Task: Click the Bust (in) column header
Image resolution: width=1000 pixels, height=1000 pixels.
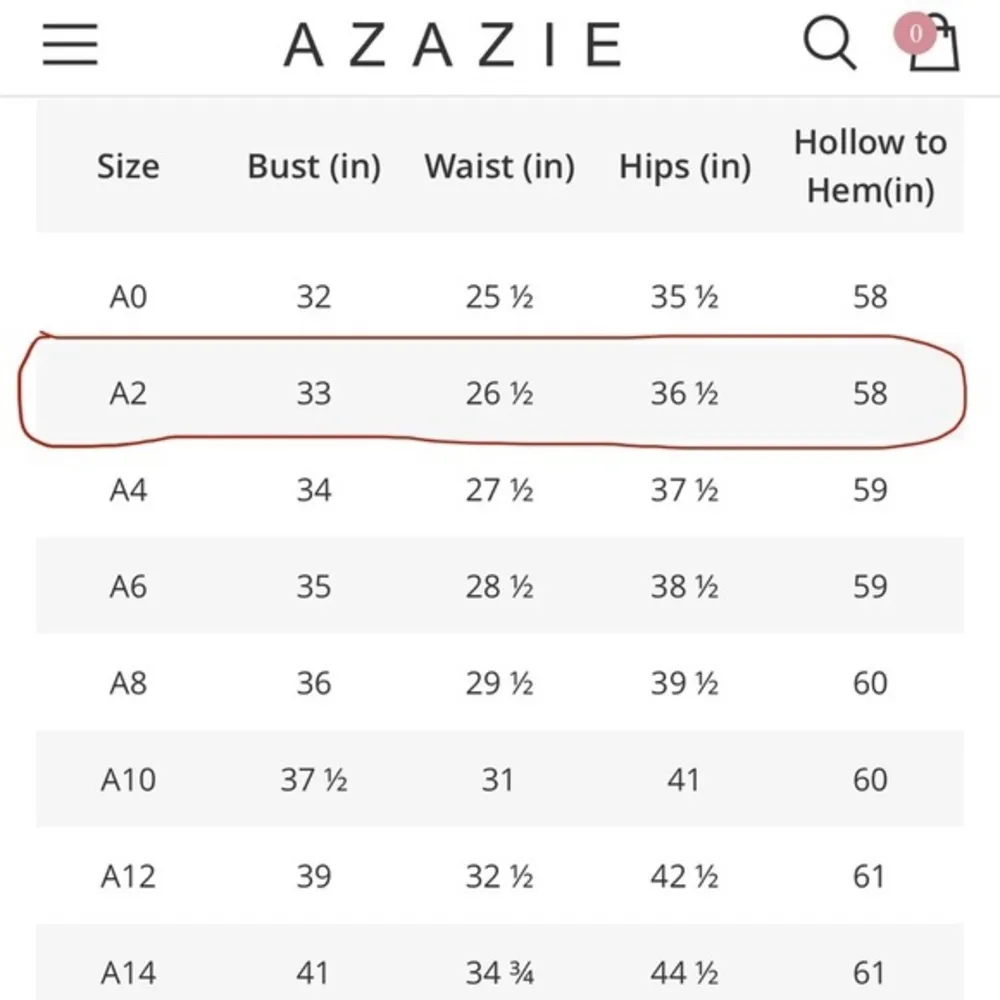Action: pyautogui.click(x=314, y=166)
